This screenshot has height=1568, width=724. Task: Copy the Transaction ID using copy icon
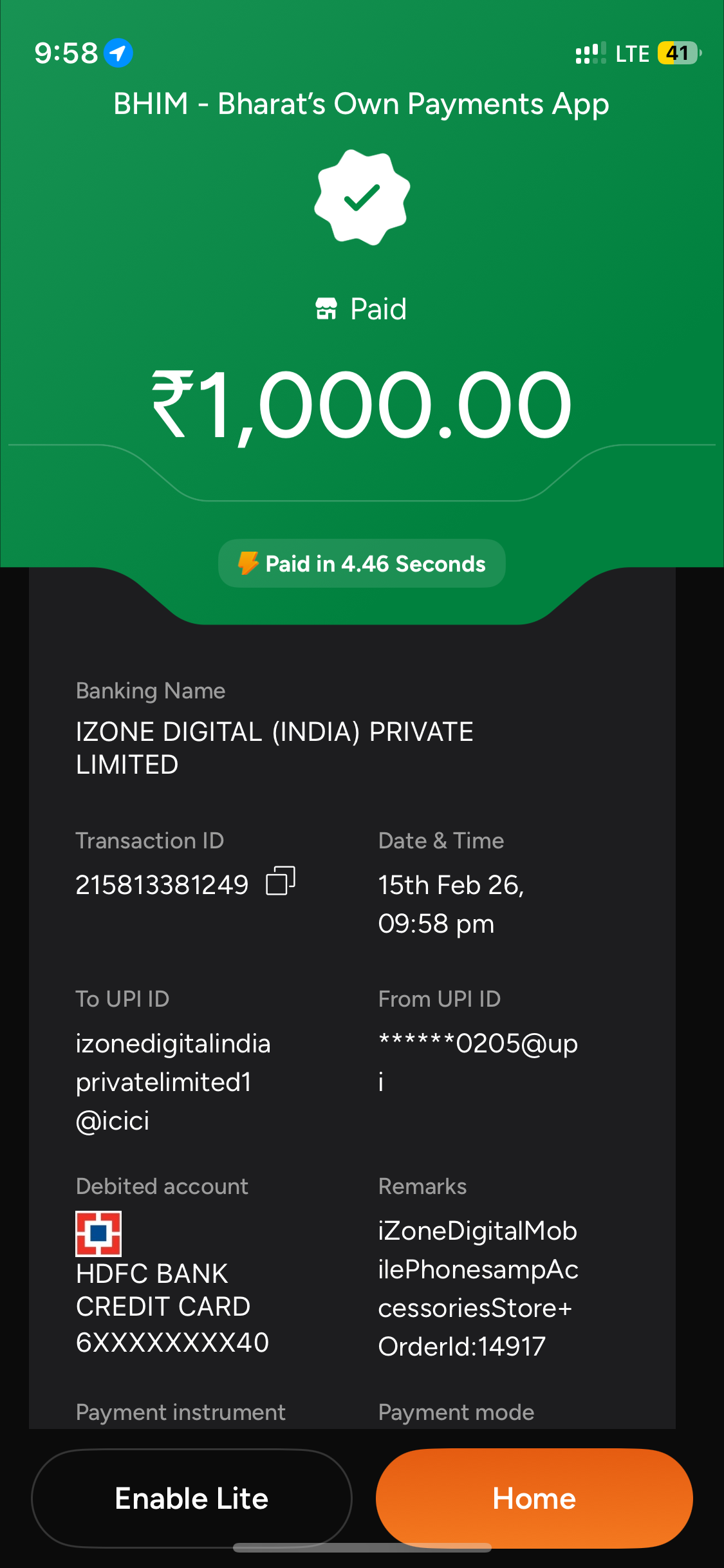coord(281,881)
